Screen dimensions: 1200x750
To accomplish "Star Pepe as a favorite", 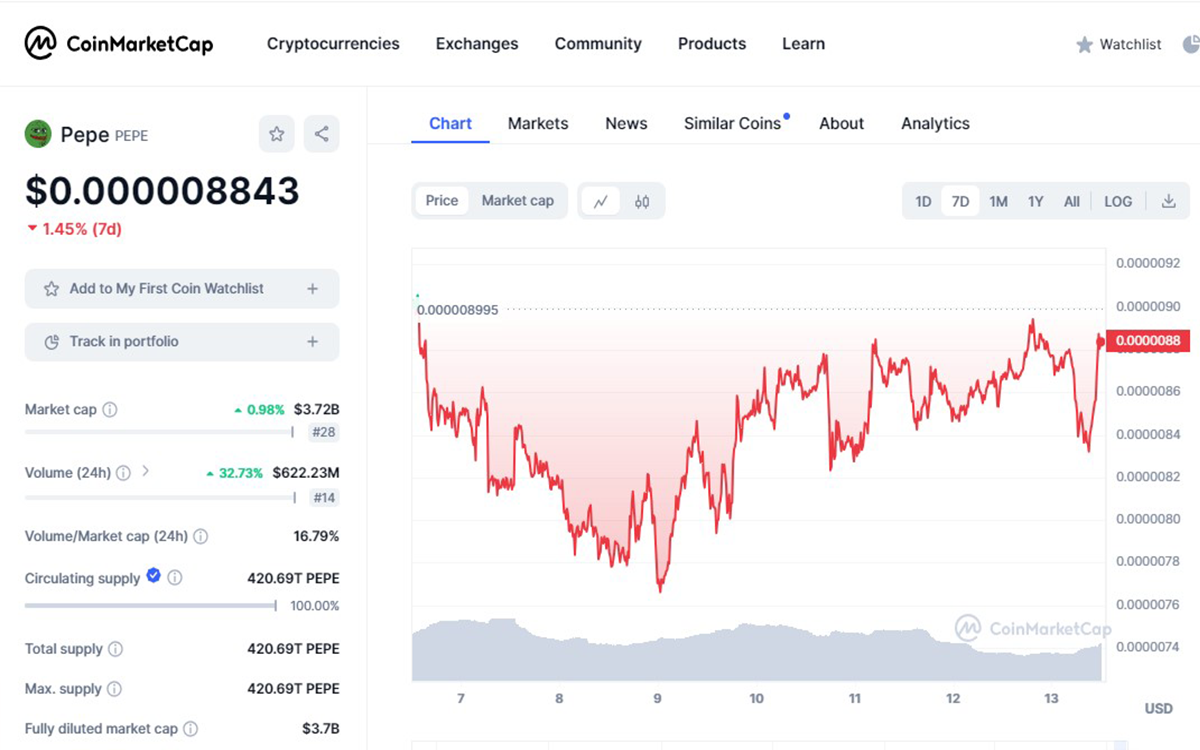I will pos(277,134).
